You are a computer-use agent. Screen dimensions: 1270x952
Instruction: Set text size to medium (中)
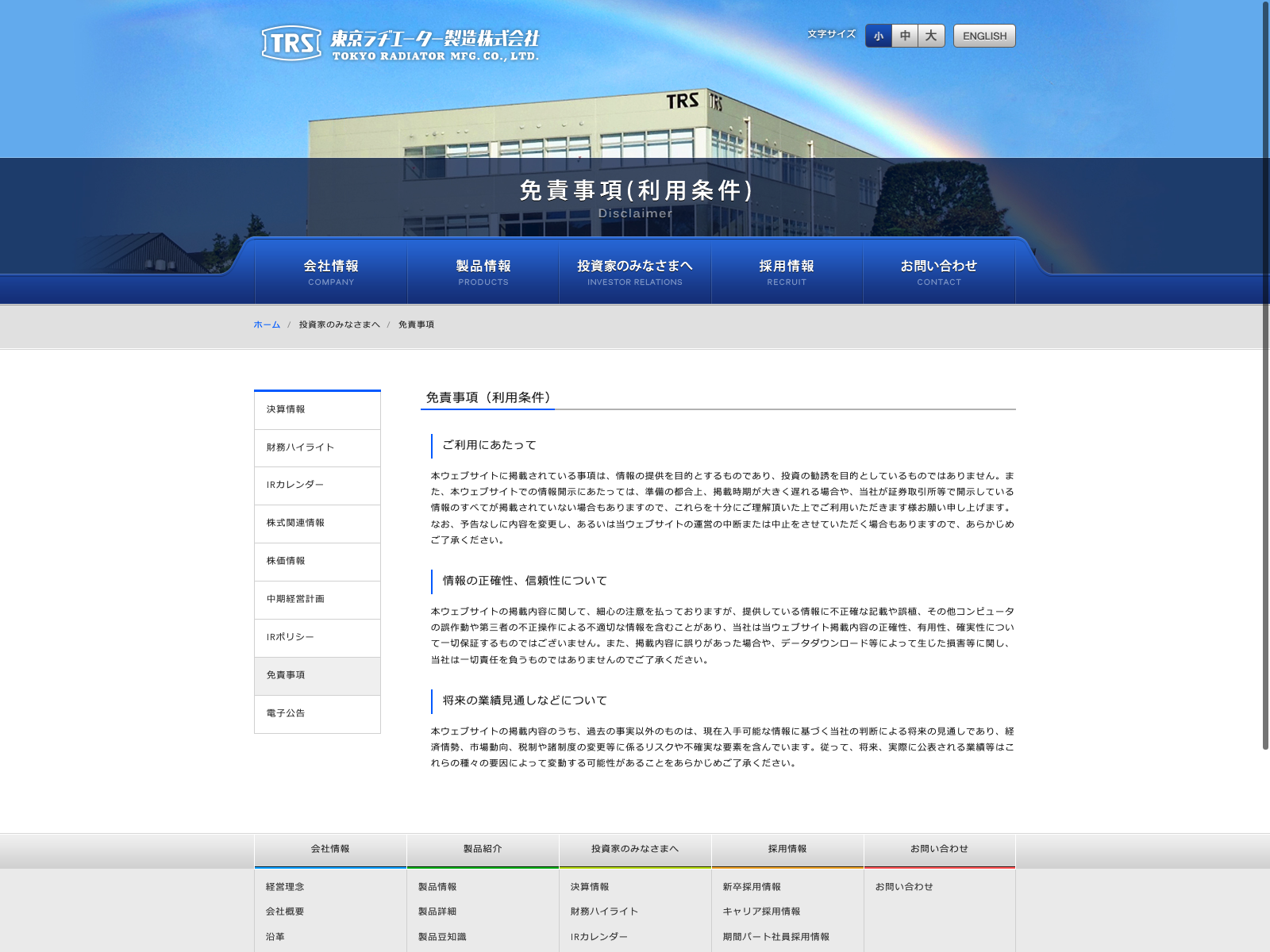click(905, 36)
